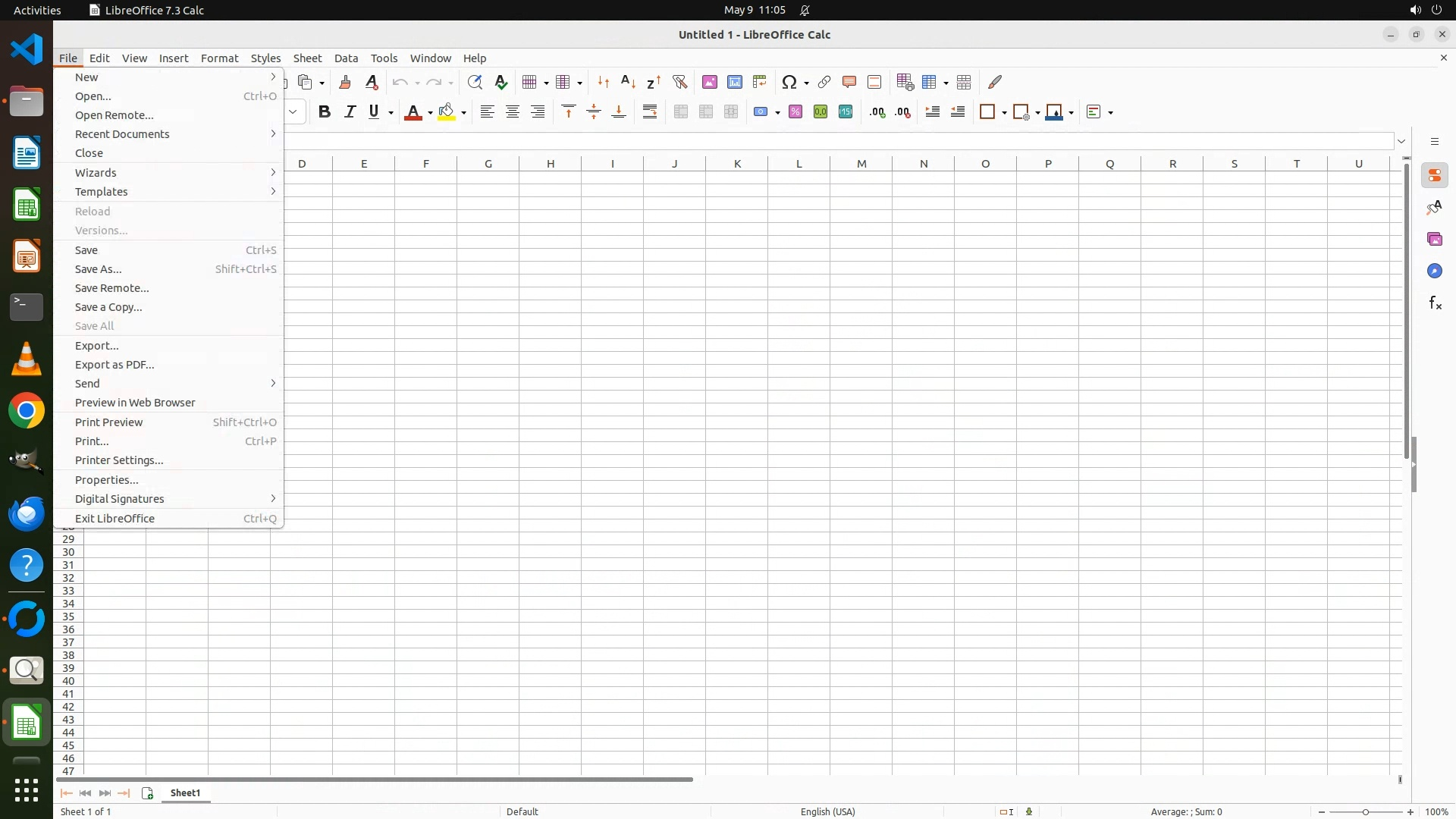Viewport: 1456px width, 819px height.
Task: Choose Export as PDF menu entry
Action: click(x=115, y=365)
